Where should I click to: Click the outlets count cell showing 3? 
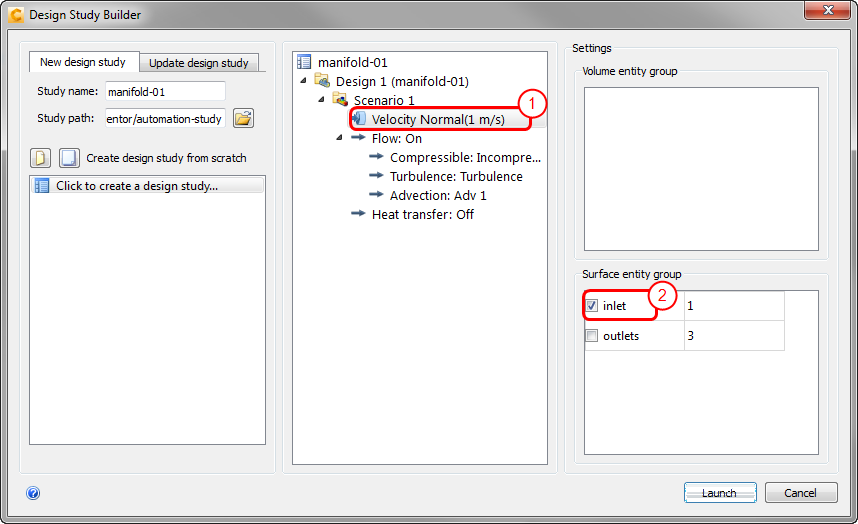tap(734, 335)
